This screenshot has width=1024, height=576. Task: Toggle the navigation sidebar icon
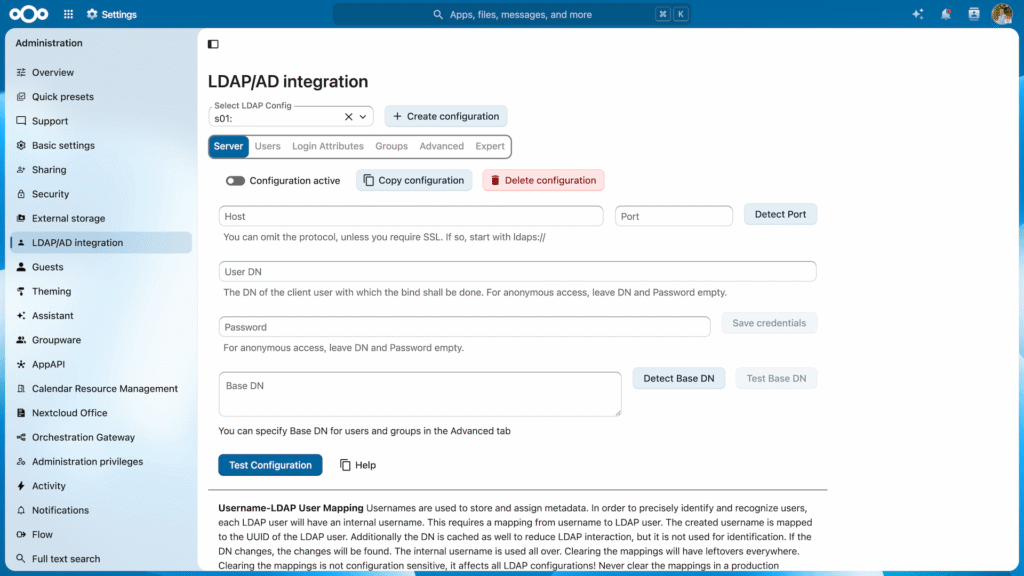pyautogui.click(x=214, y=44)
